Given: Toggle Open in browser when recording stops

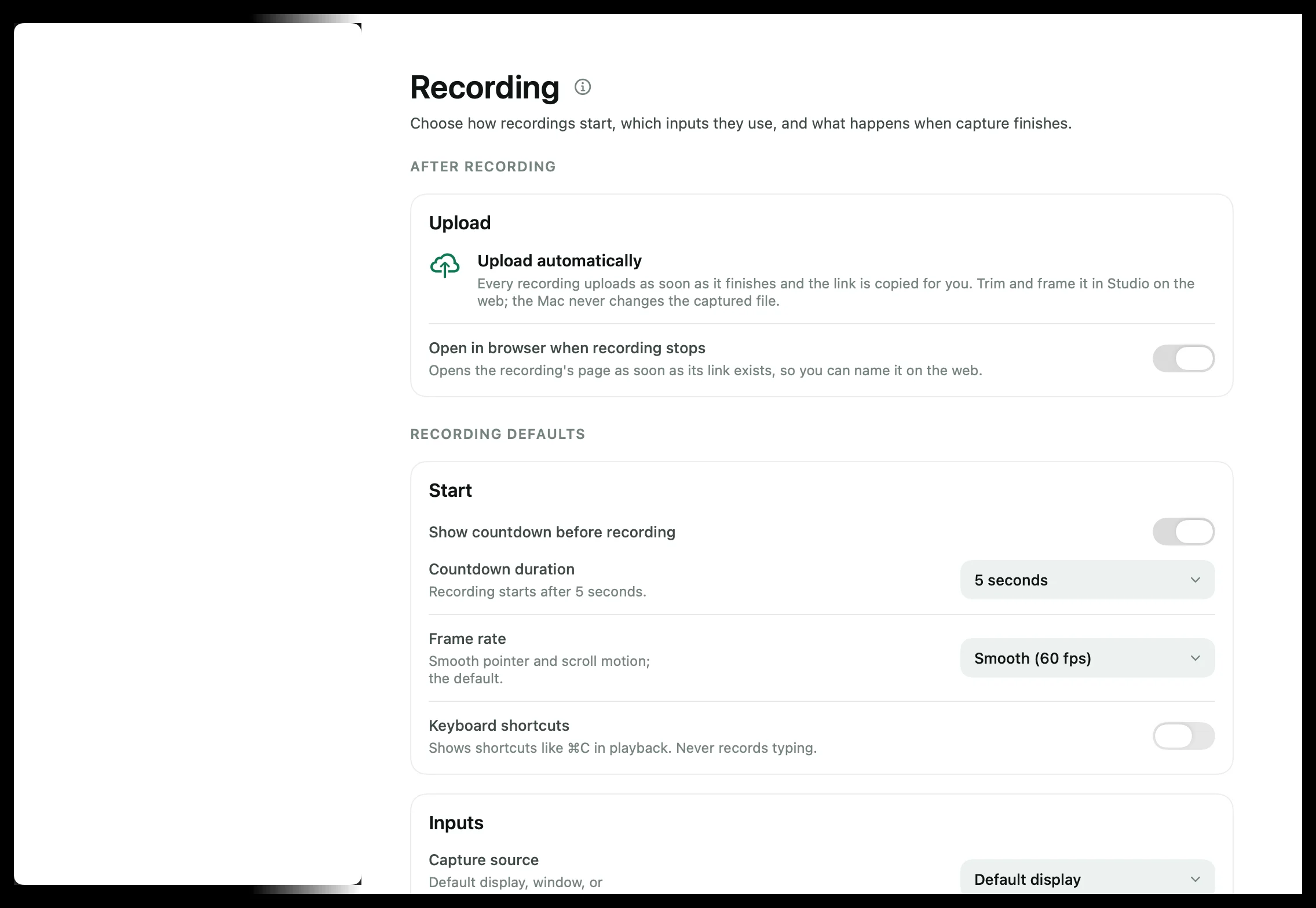Looking at the screenshot, I should (x=1183, y=358).
